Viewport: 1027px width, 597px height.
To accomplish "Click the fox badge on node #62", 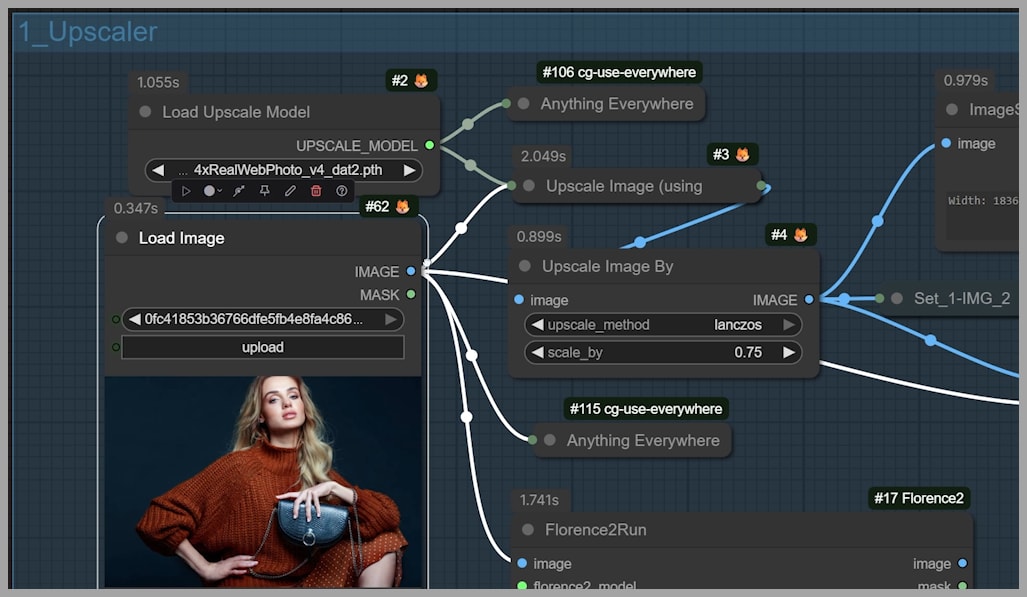I will [x=402, y=207].
